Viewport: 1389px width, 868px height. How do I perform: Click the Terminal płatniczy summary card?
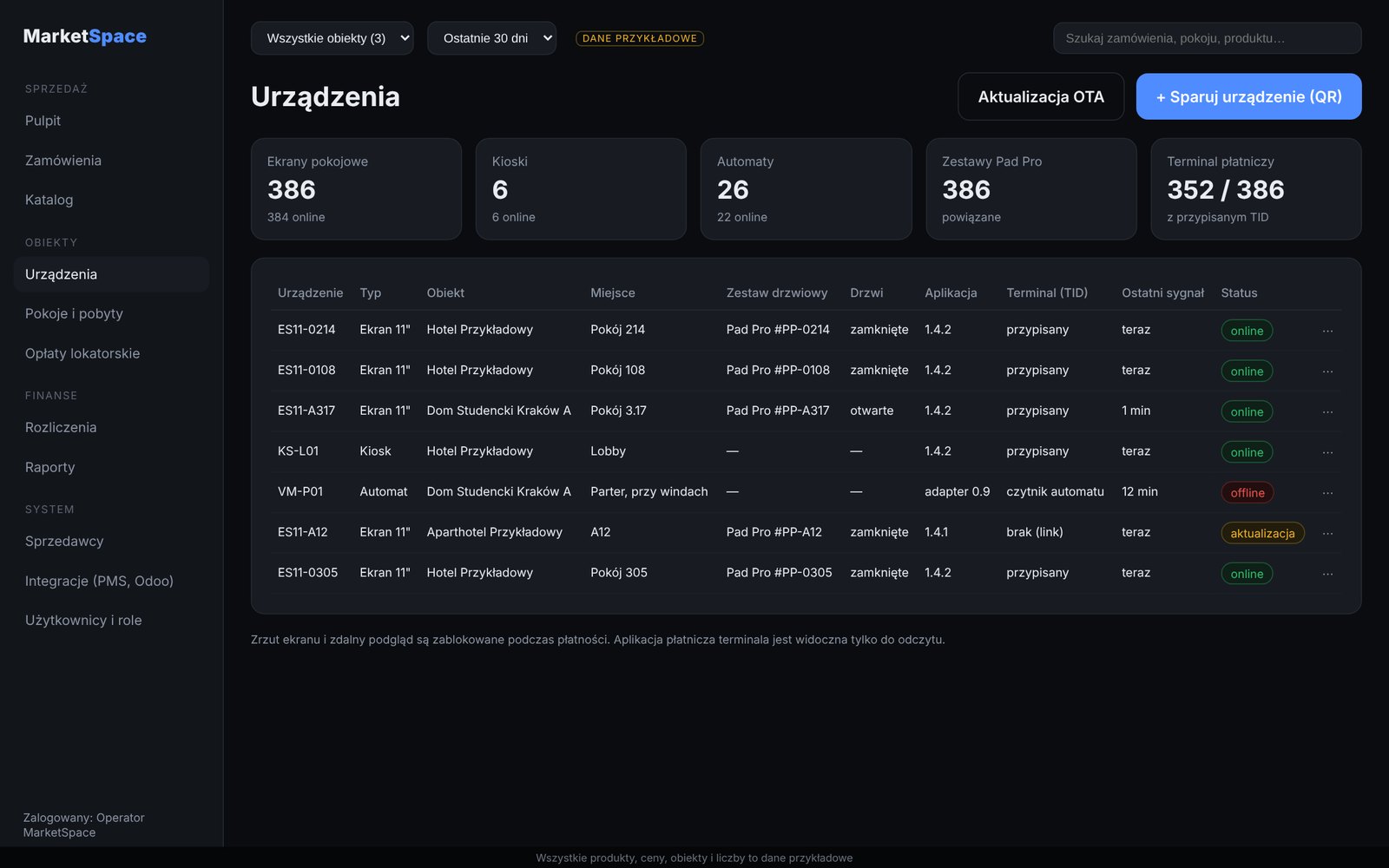point(1256,189)
